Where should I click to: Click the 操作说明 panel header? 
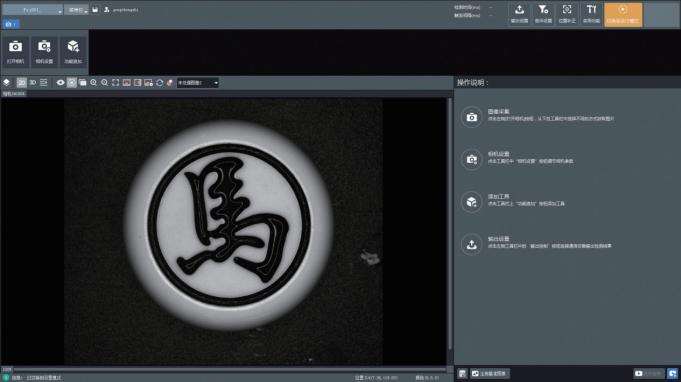(x=473, y=82)
